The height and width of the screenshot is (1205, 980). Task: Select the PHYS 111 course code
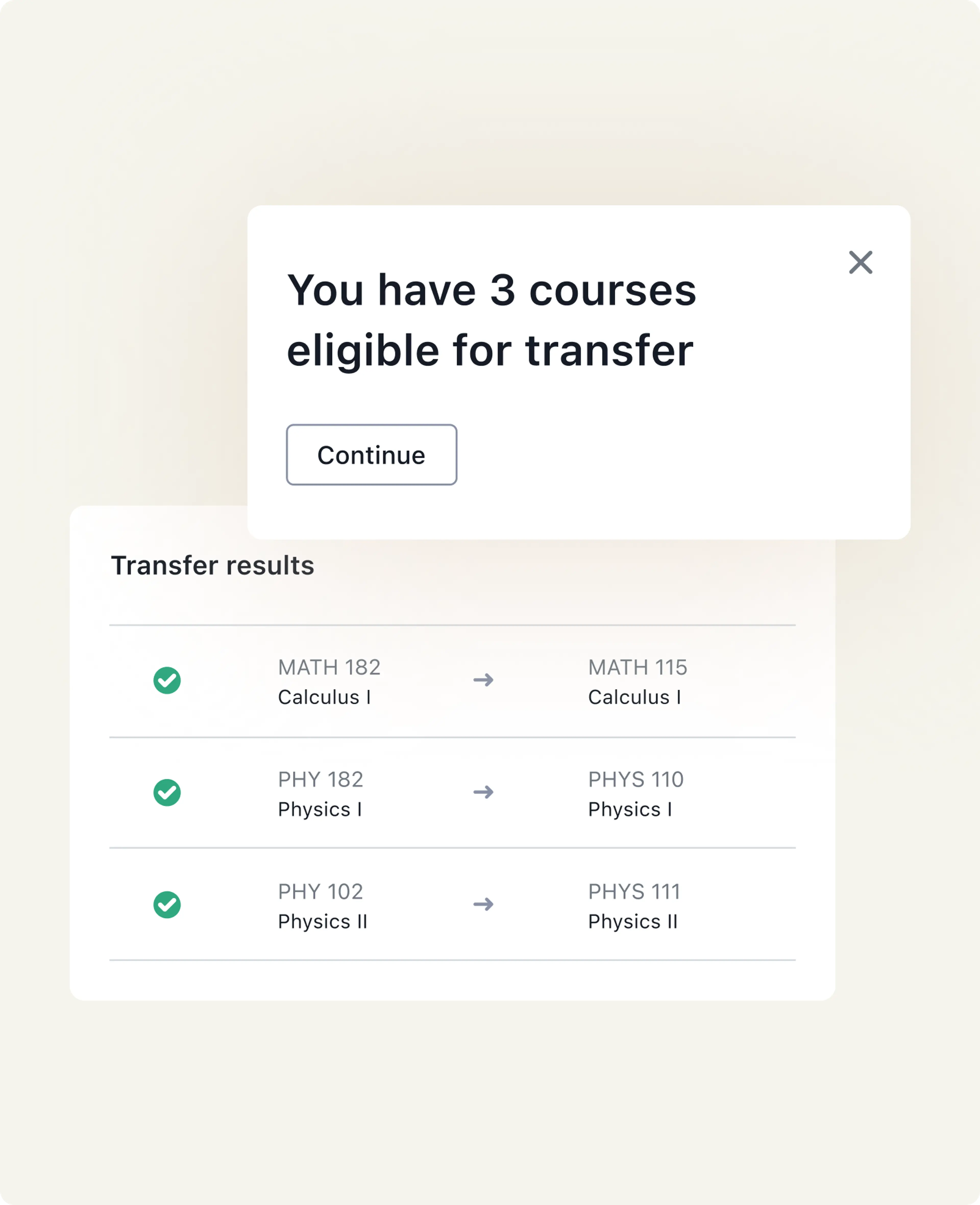634,892
